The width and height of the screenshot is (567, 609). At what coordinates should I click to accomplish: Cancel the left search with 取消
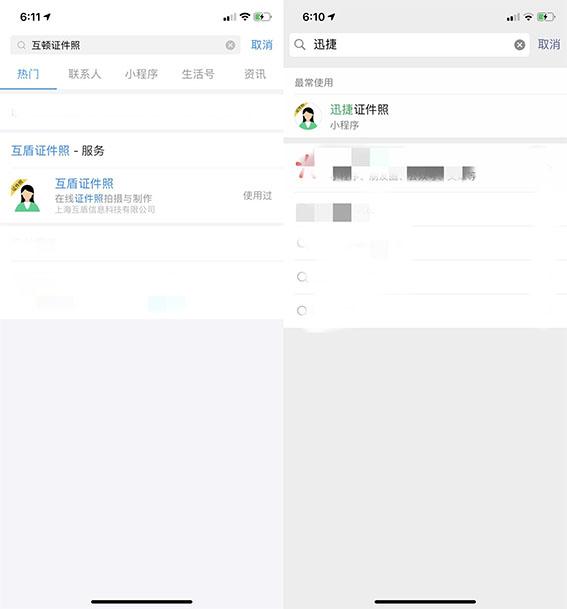[262, 45]
